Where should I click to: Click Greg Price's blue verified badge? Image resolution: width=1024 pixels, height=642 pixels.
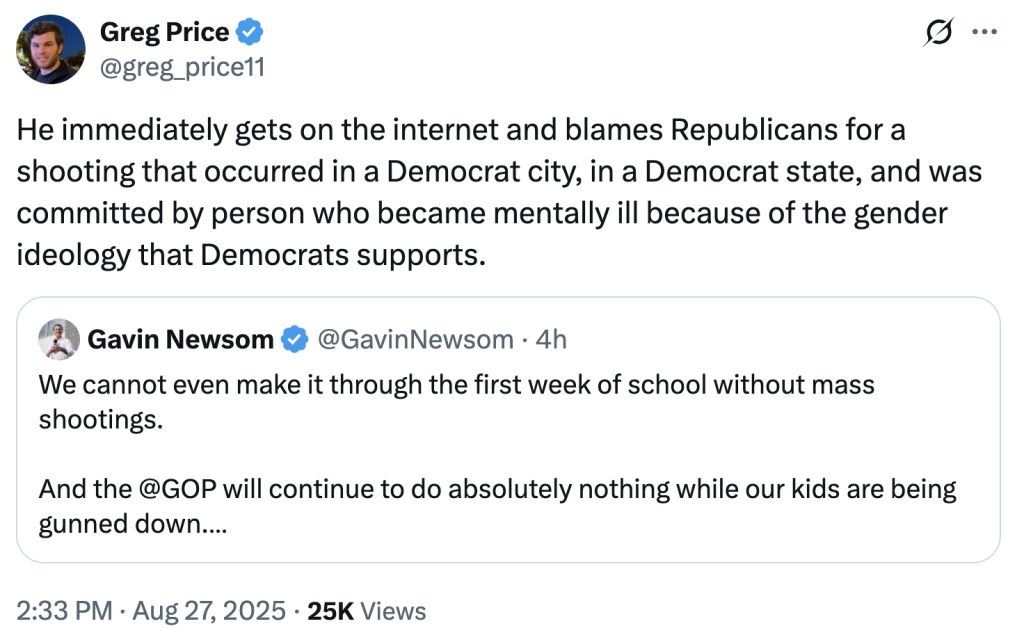(250, 33)
